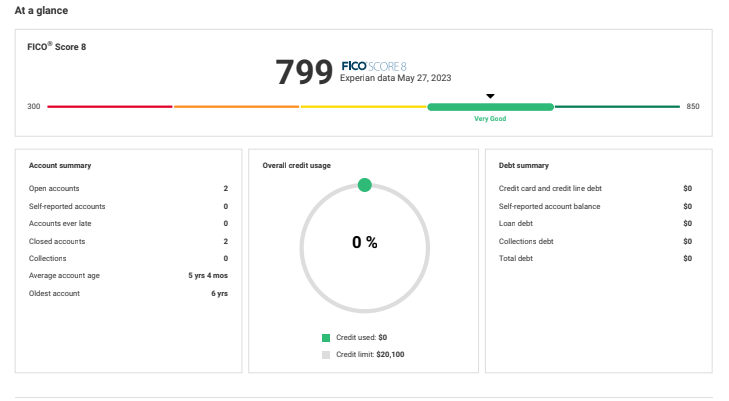The image size is (729, 401).
Task: Click the 'Credit limit: $20,100' text
Action: coord(370,355)
